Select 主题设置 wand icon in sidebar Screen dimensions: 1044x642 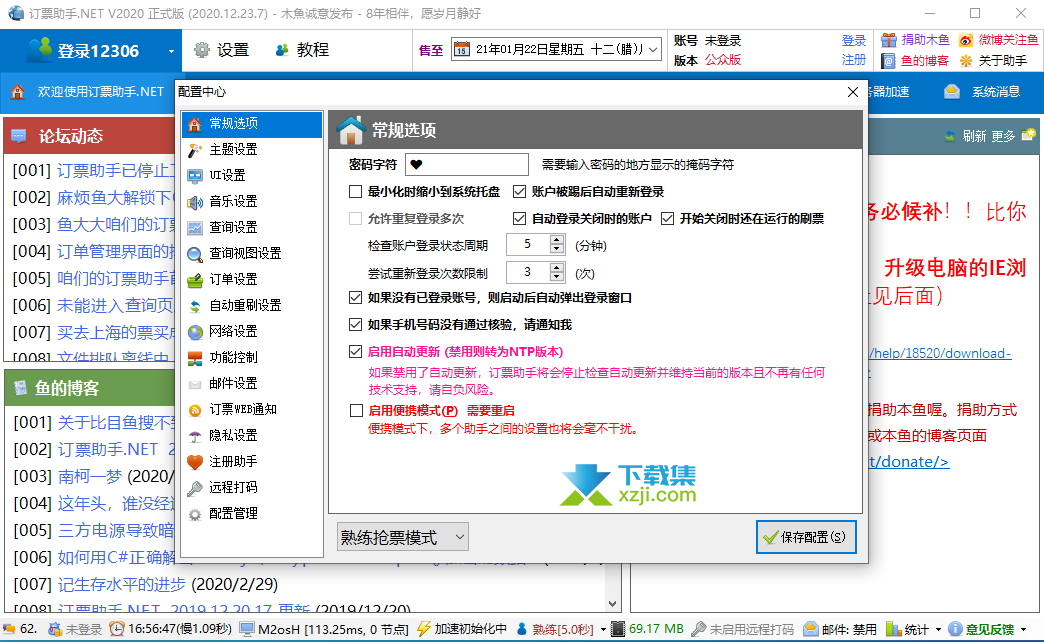tap(194, 150)
